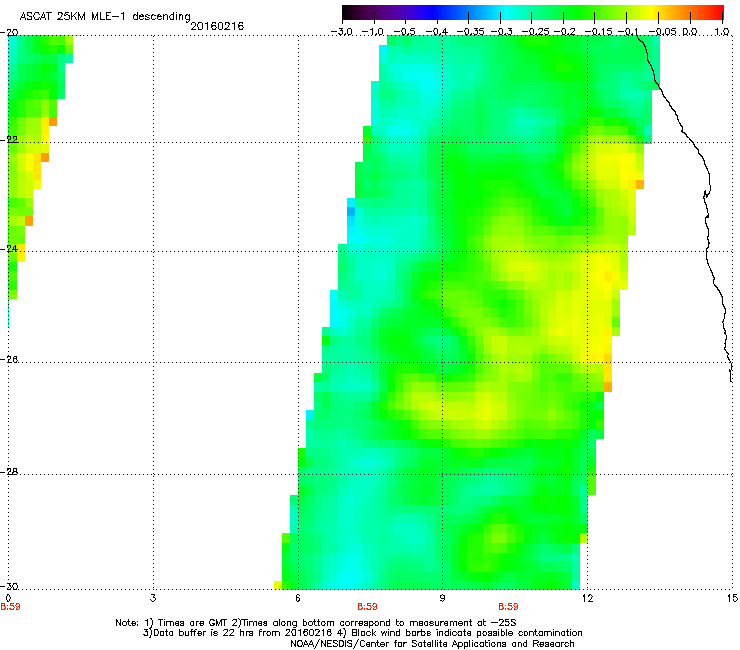Image resolution: width=740 pixels, height=650 pixels.
Task: Select the -0.15 color scale label
Action: (x=598, y=32)
